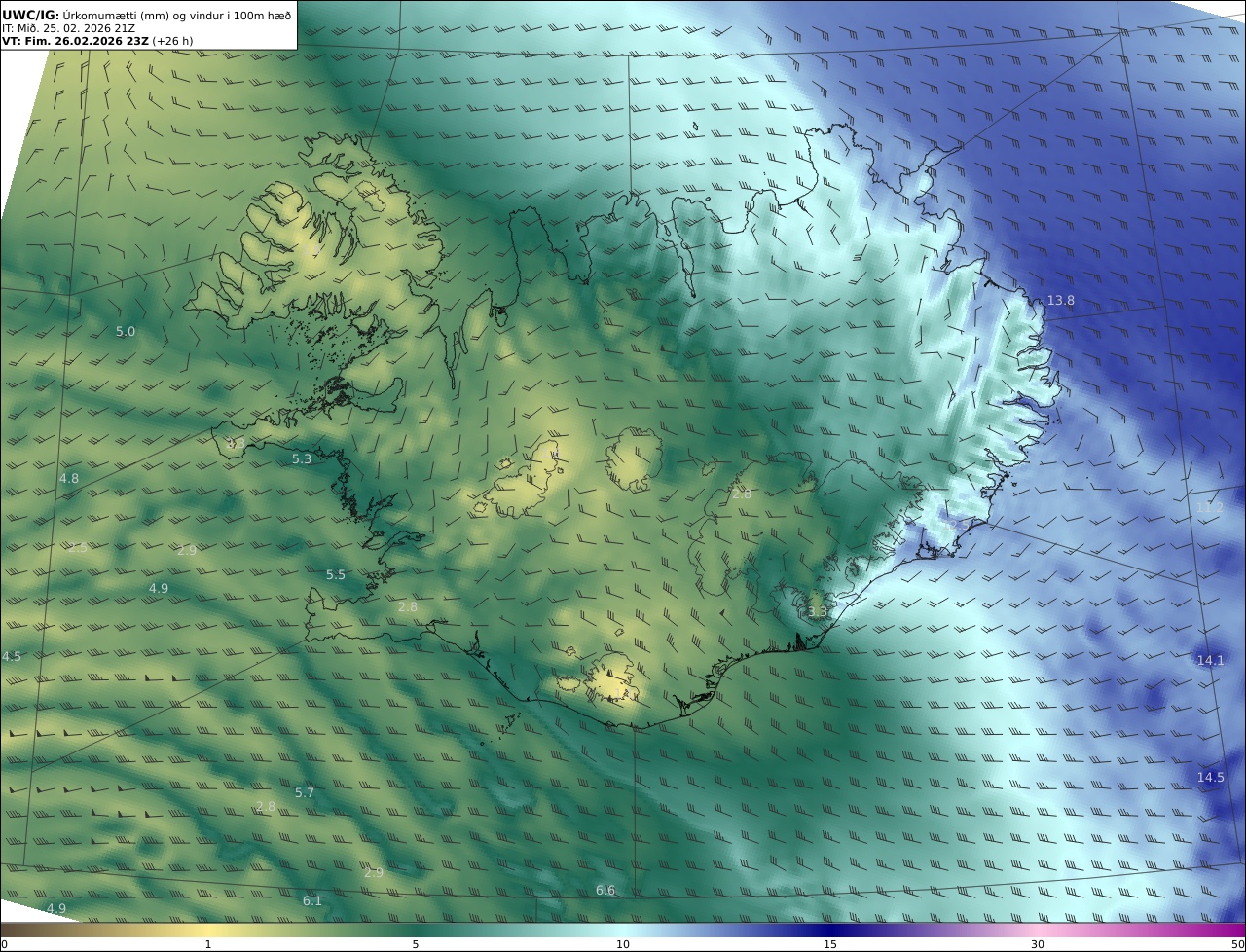
Task: Click the '4.5' value label
Action: click(x=12, y=656)
